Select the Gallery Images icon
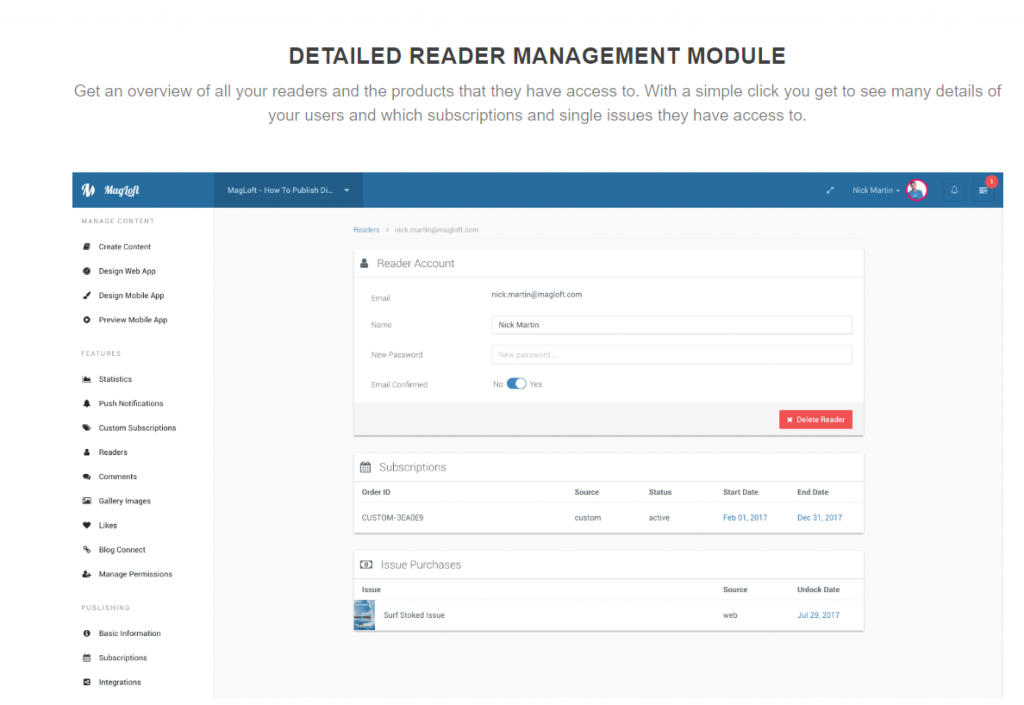1024x705 pixels. (85, 500)
